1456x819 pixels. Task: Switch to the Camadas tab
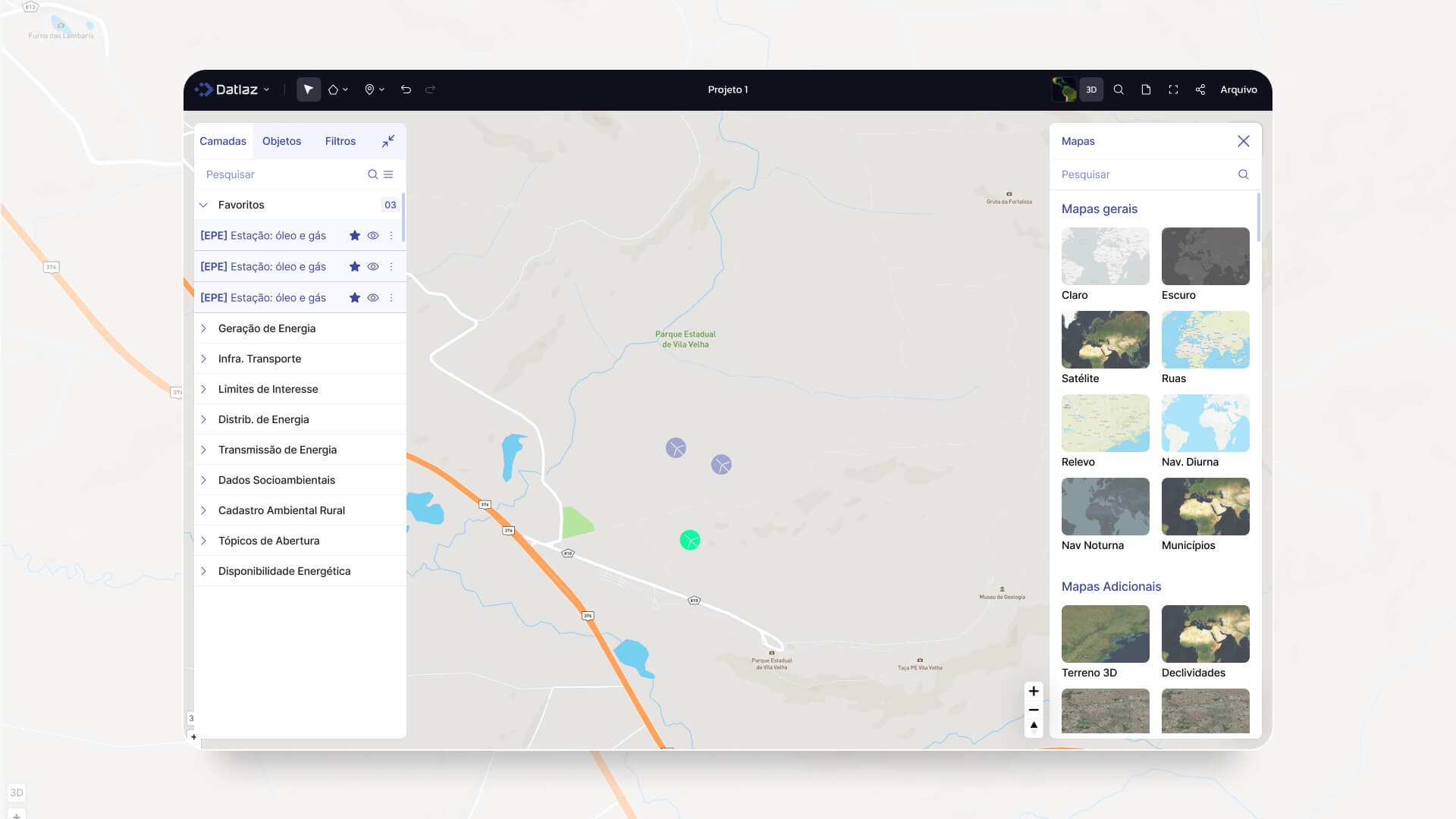(x=223, y=141)
